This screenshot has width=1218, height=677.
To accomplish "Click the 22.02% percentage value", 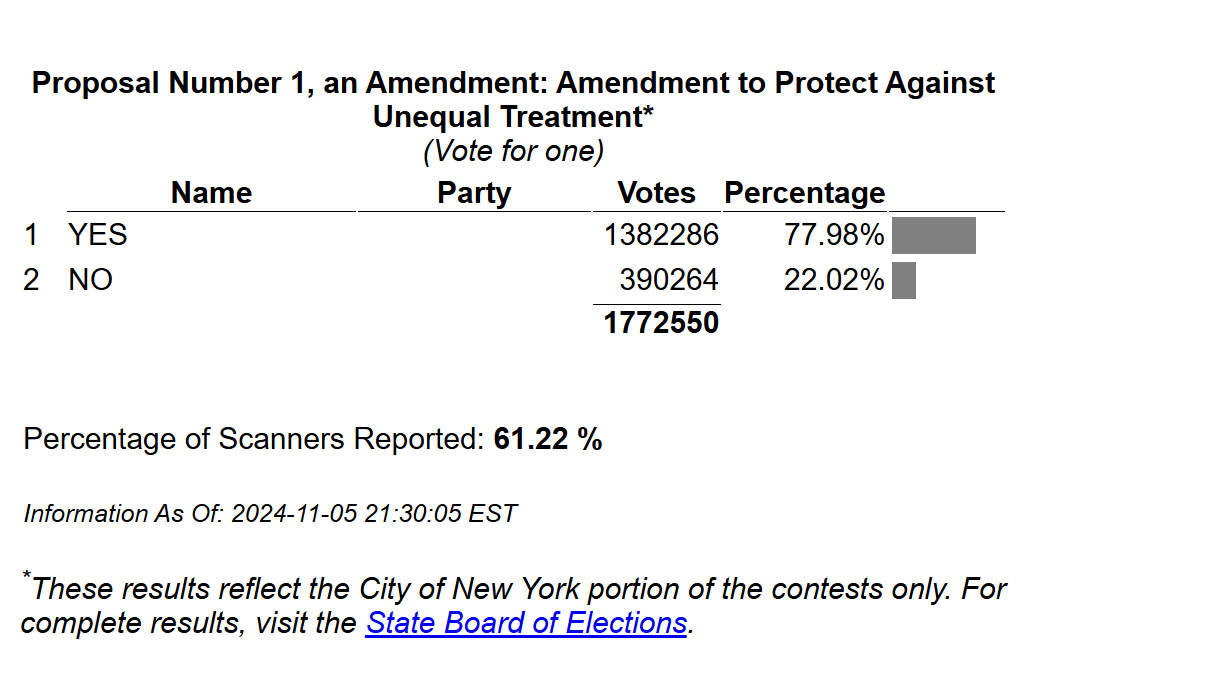I will 834,280.
